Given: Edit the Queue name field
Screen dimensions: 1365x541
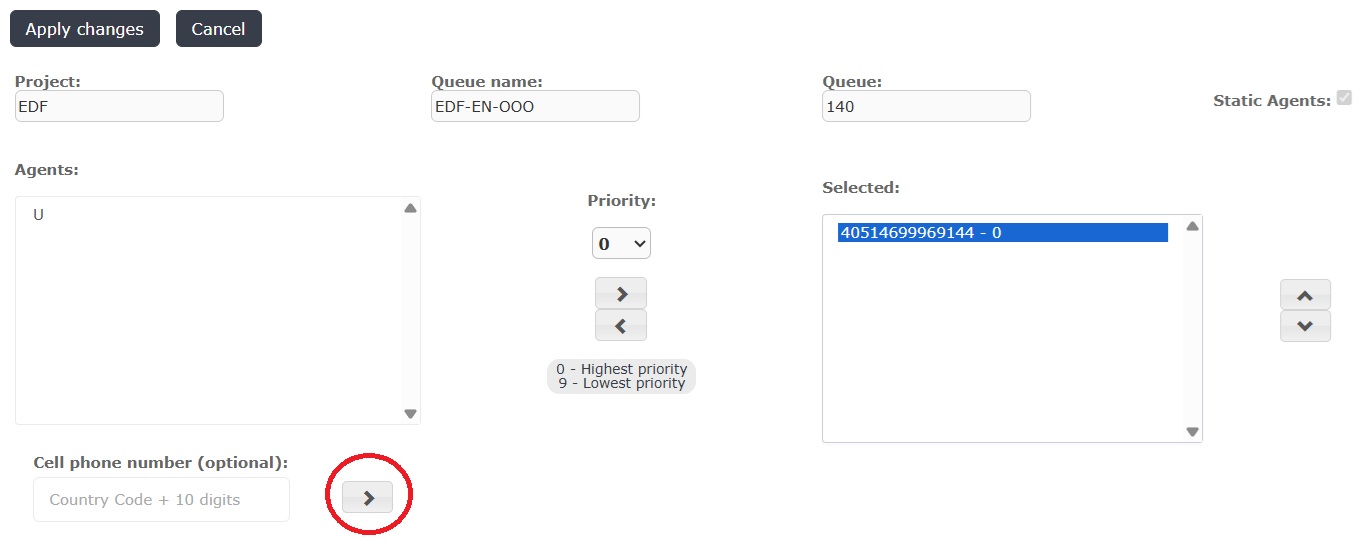Looking at the screenshot, I should point(535,106).
